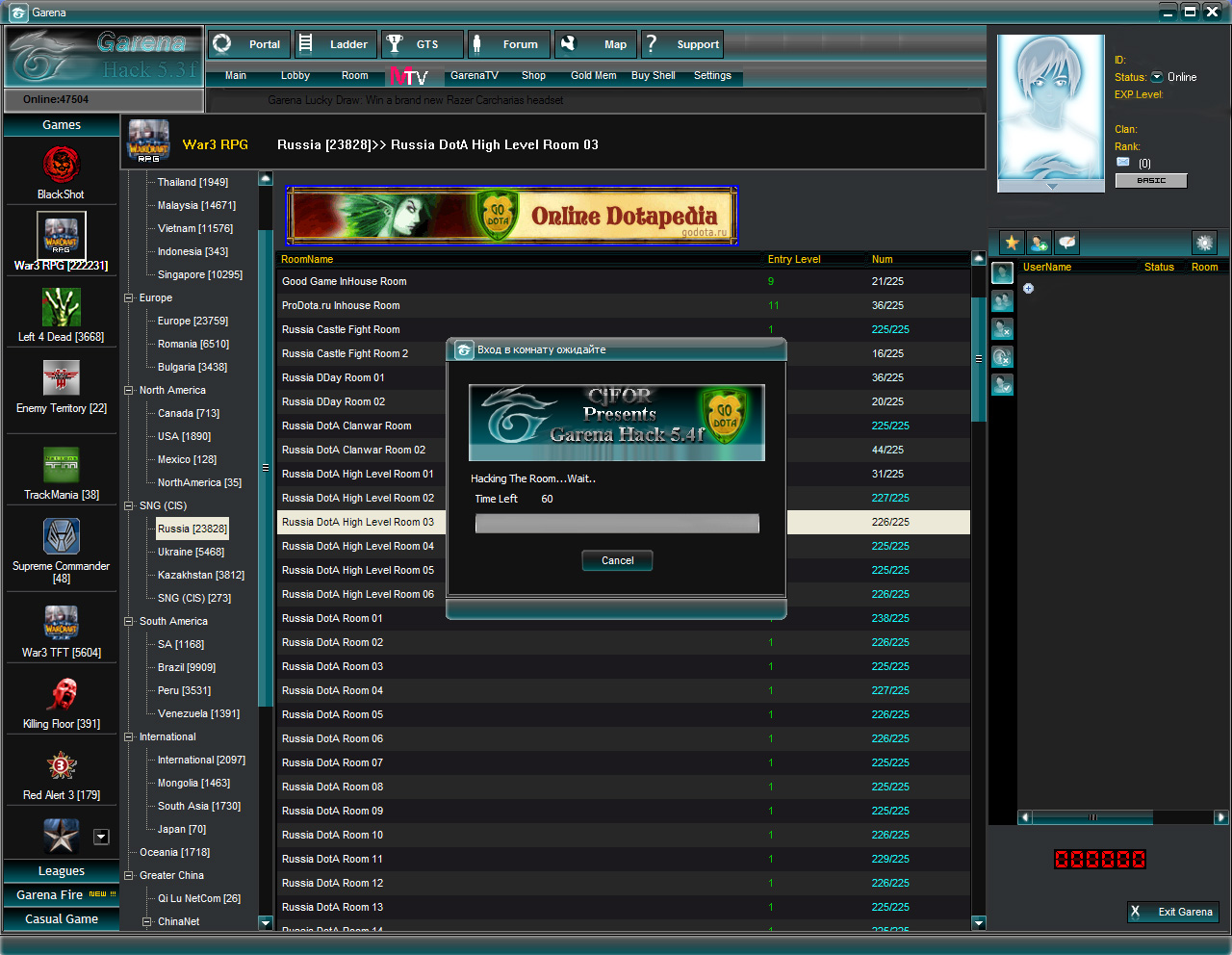The width and height of the screenshot is (1232, 955).
Task: Select Good Game InHouse Room
Action: point(624,281)
